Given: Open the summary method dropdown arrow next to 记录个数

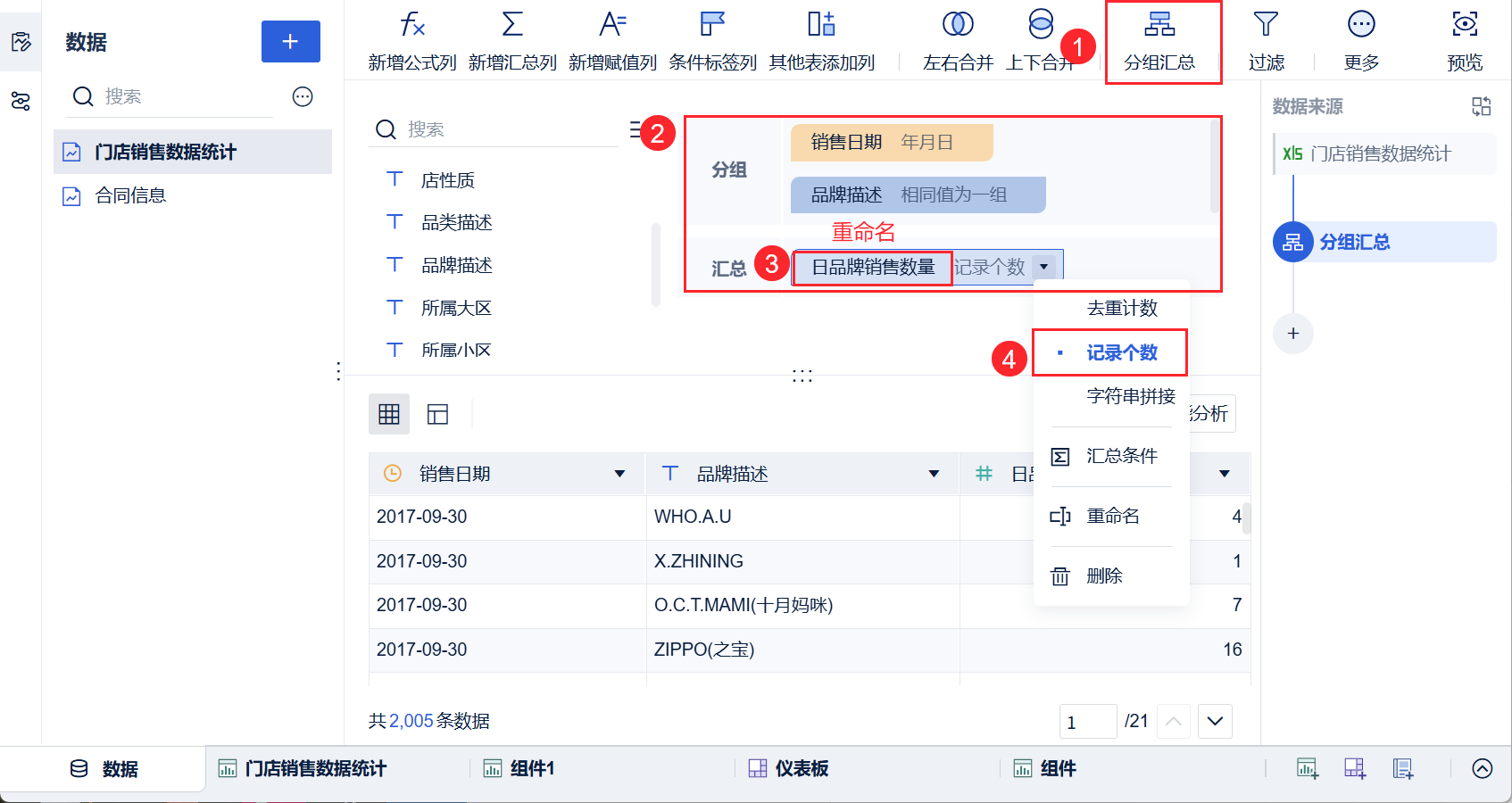Looking at the screenshot, I should point(1043,267).
